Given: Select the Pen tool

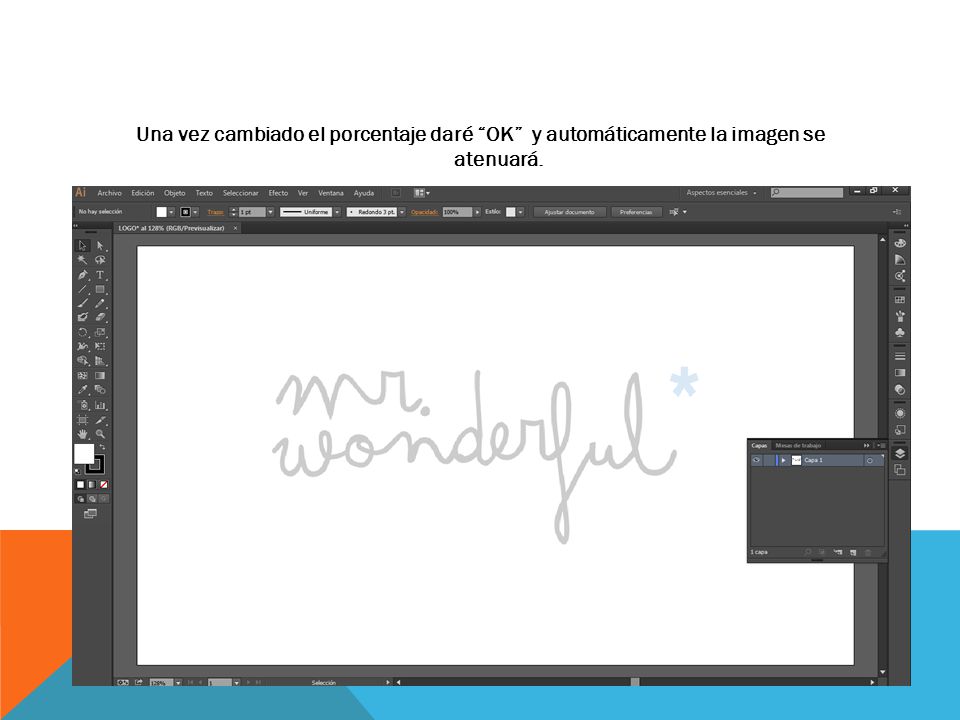Looking at the screenshot, I should click(x=83, y=275).
